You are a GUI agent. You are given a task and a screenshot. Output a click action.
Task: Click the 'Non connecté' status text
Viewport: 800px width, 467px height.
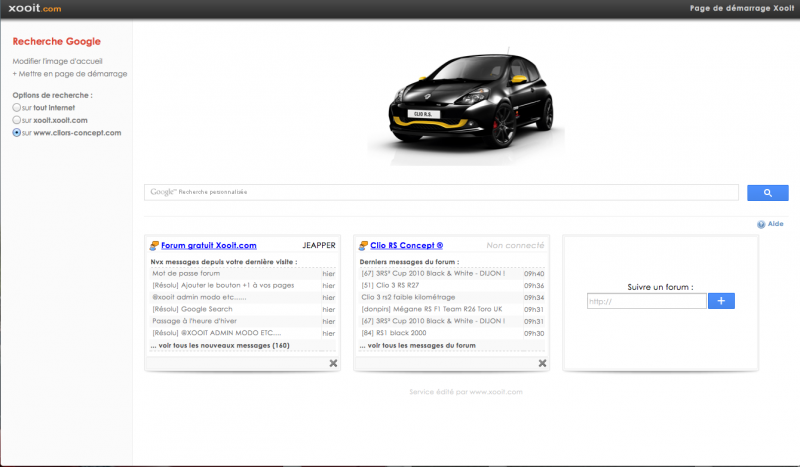(515, 245)
